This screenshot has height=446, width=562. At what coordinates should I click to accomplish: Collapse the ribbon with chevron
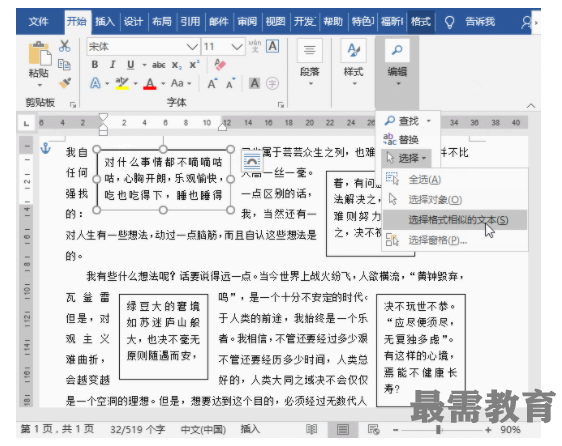tap(531, 106)
